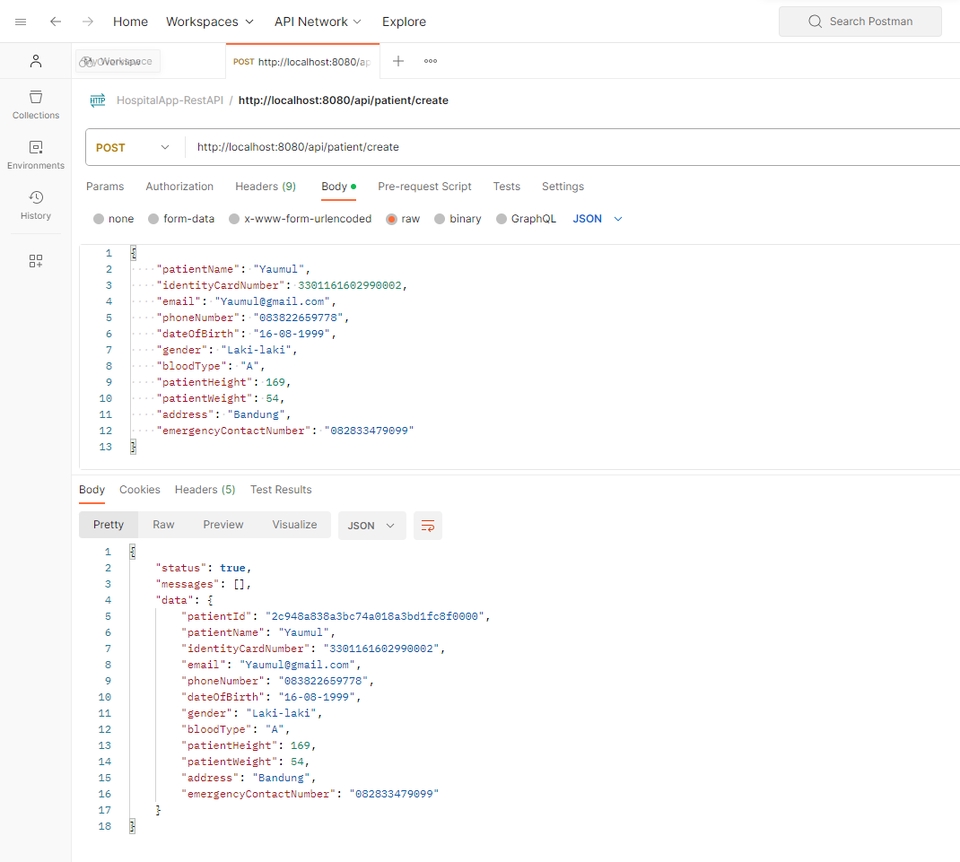Open the Explore page
960x862 pixels.
click(x=404, y=22)
